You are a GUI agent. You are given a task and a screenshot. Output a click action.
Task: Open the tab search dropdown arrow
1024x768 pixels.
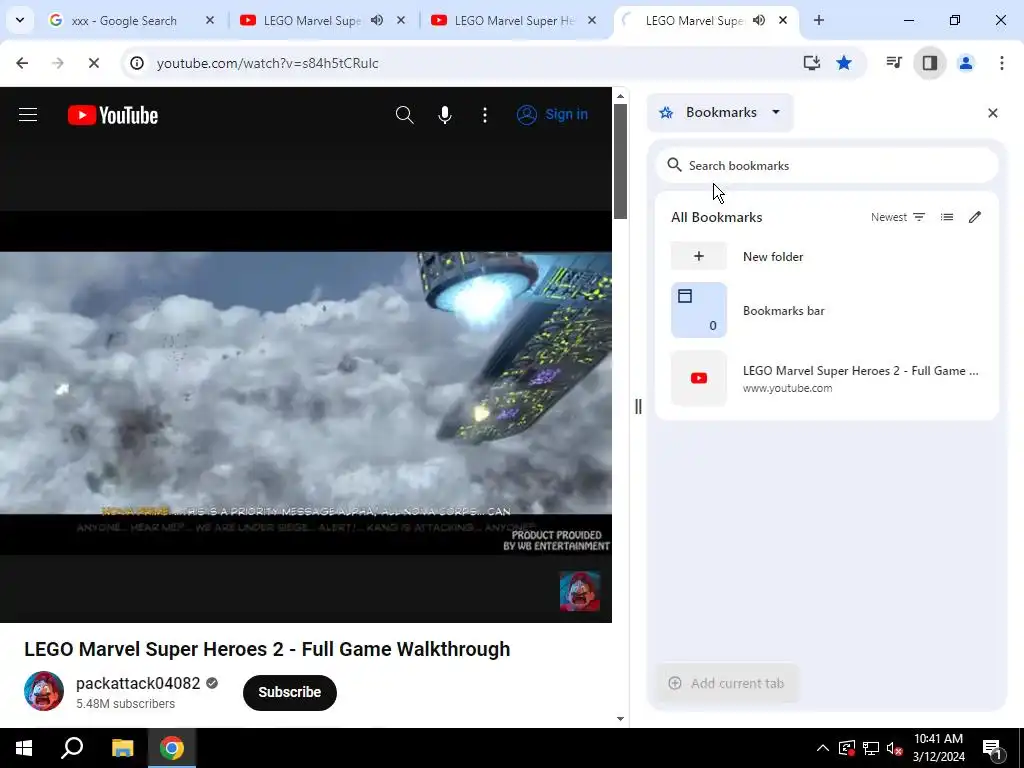click(20, 20)
